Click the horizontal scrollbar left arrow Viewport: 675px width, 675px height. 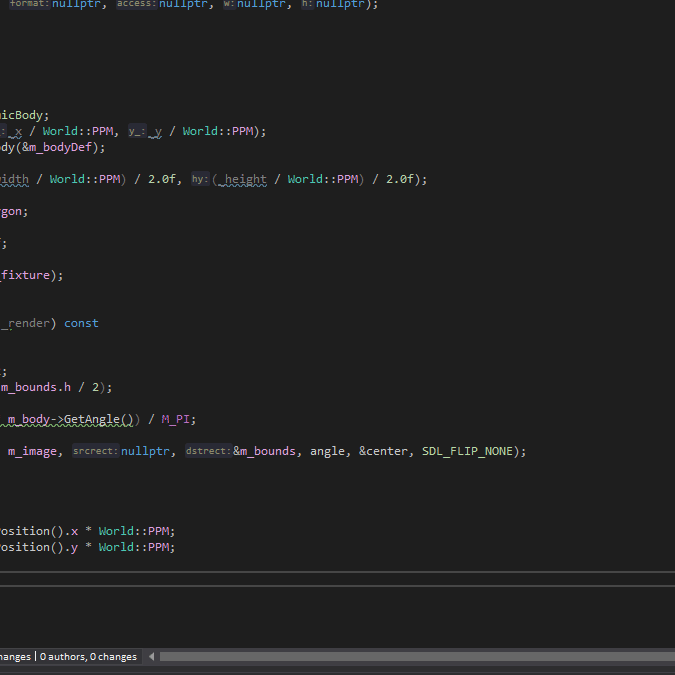click(152, 656)
